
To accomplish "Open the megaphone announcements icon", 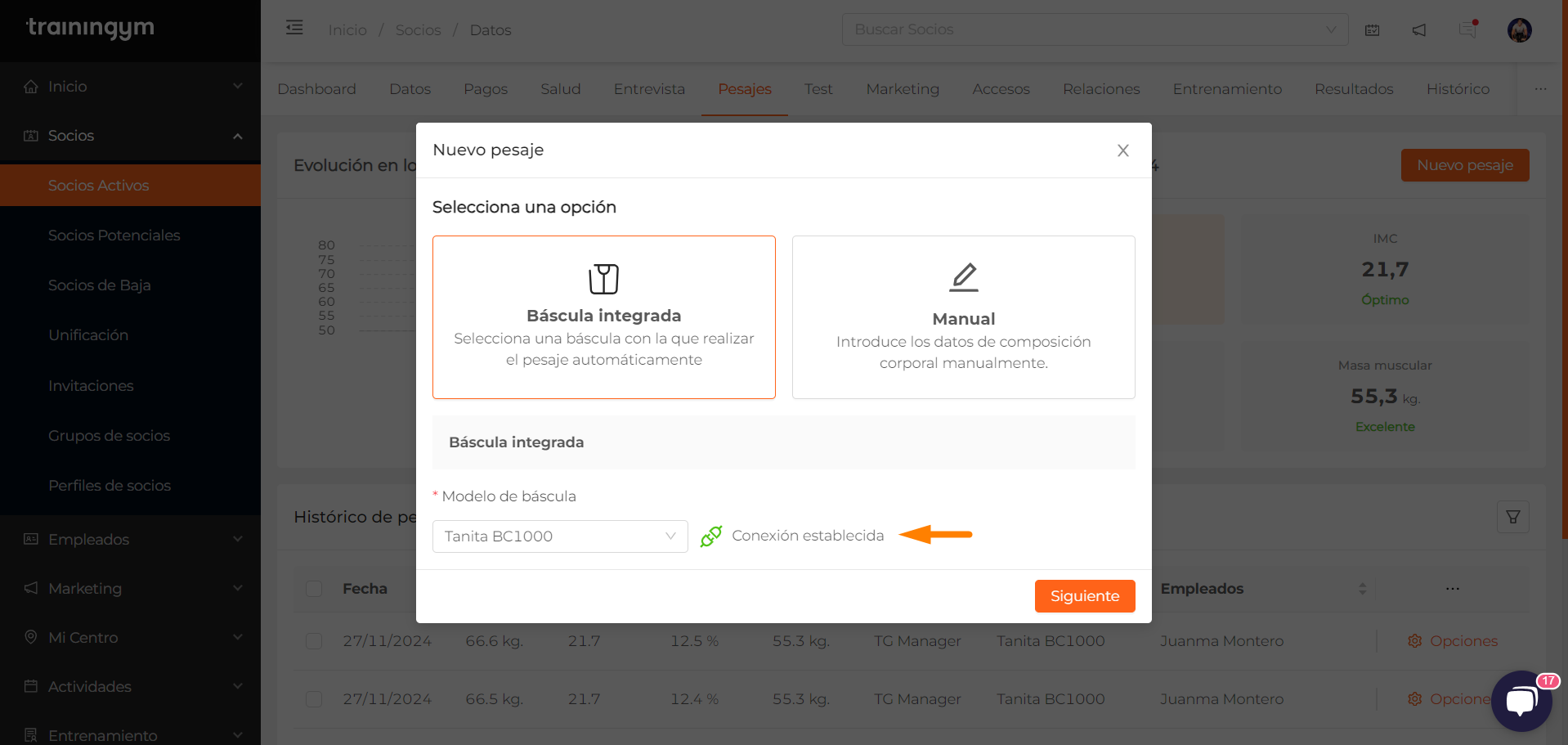I will (x=1419, y=30).
